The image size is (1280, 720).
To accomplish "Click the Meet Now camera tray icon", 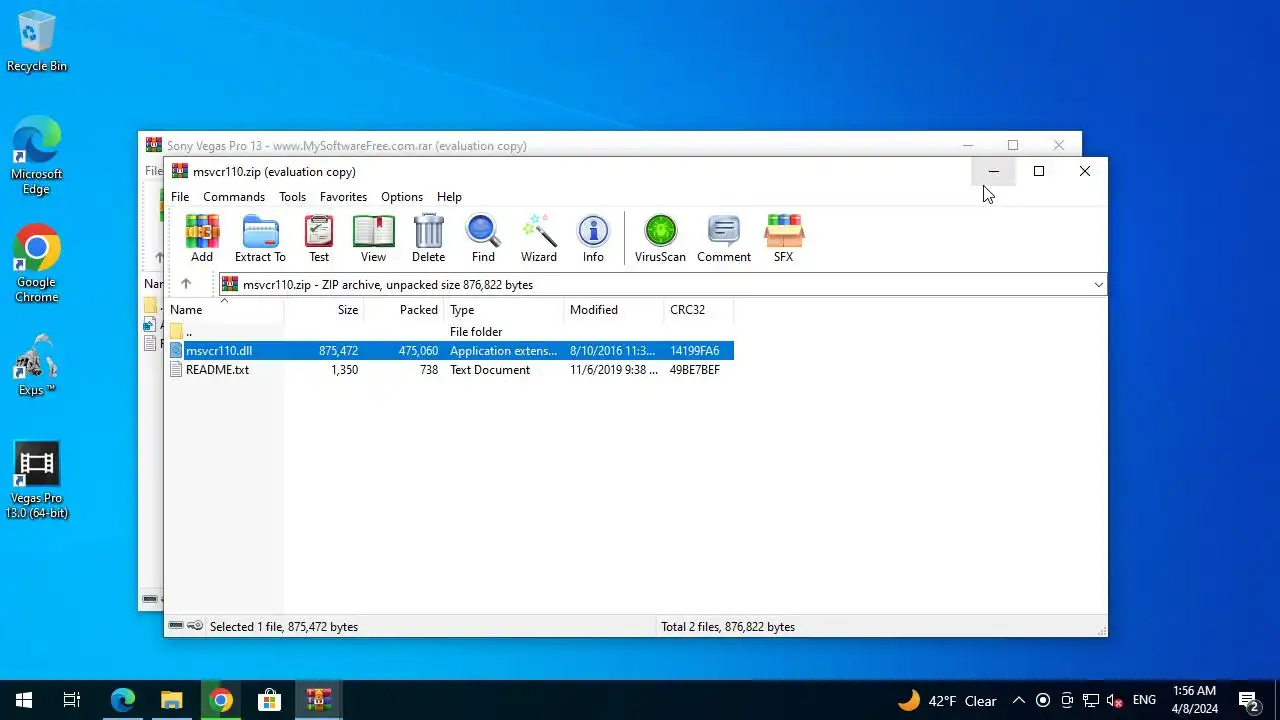I will click(x=1067, y=700).
